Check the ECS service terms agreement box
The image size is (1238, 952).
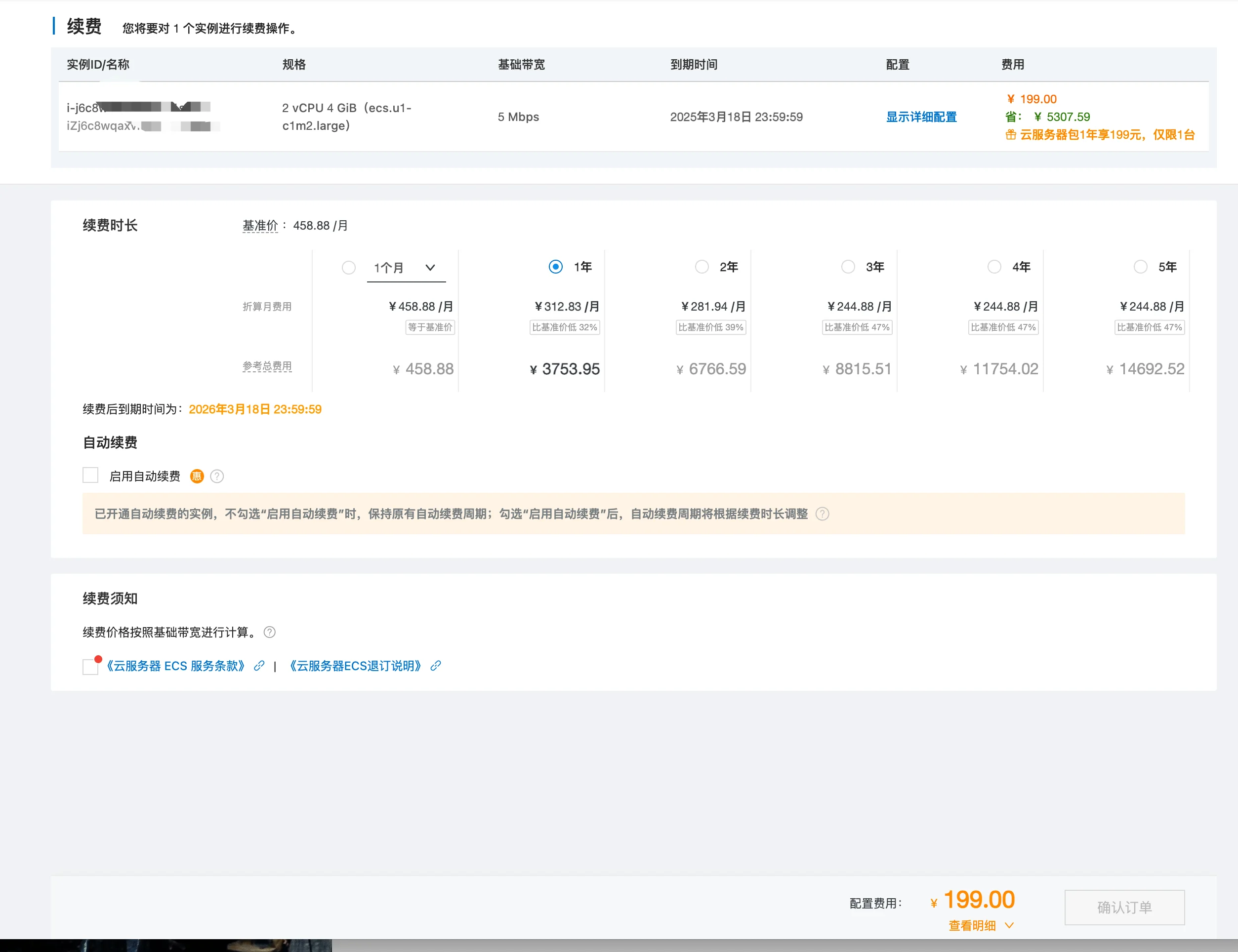pos(91,667)
